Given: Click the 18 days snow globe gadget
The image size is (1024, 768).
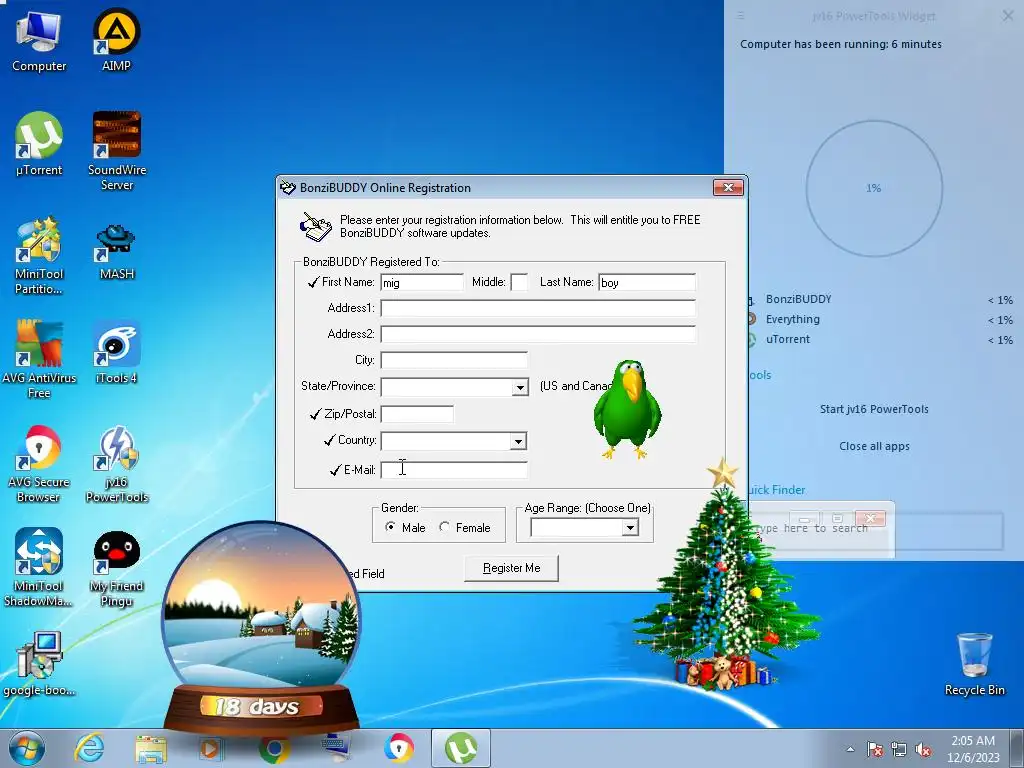Looking at the screenshot, I should pyautogui.click(x=260, y=627).
